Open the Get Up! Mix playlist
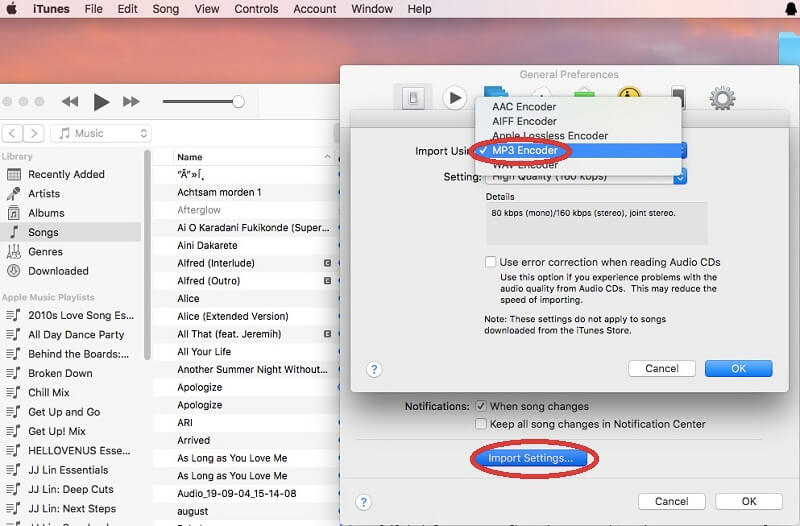The width and height of the screenshot is (800, 526). (57, 432)
